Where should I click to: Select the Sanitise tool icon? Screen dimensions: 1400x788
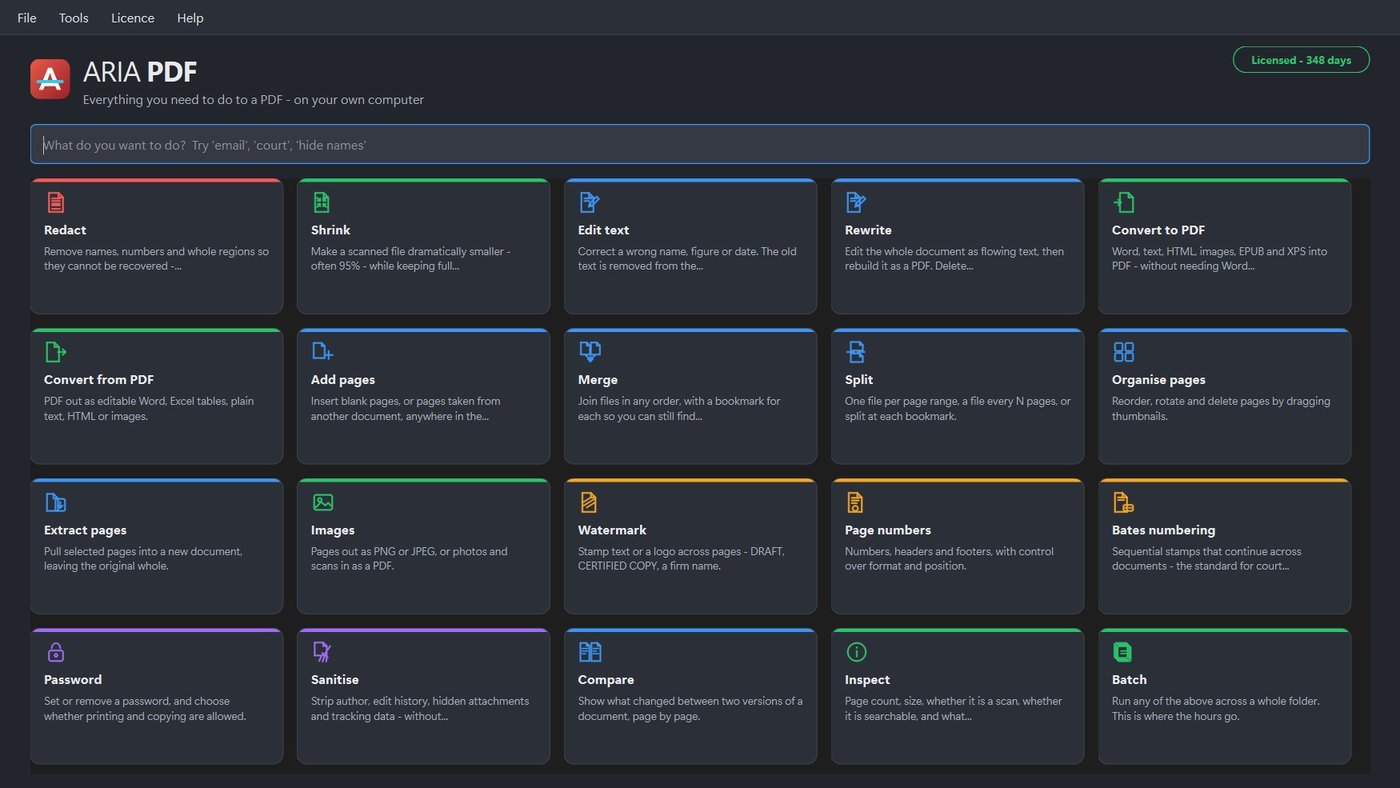pyautogui.click(x=322, y=652)
